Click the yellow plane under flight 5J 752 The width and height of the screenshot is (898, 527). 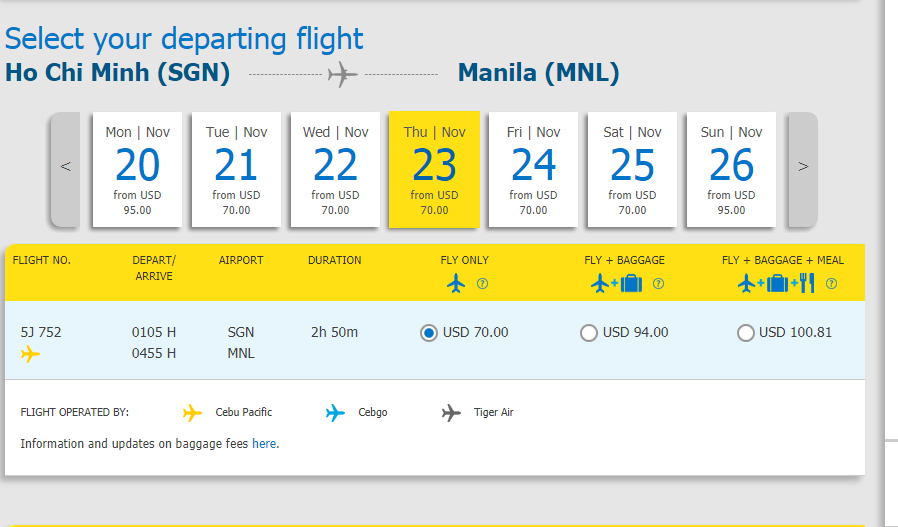pyautogui.click(x=30, y=354)
